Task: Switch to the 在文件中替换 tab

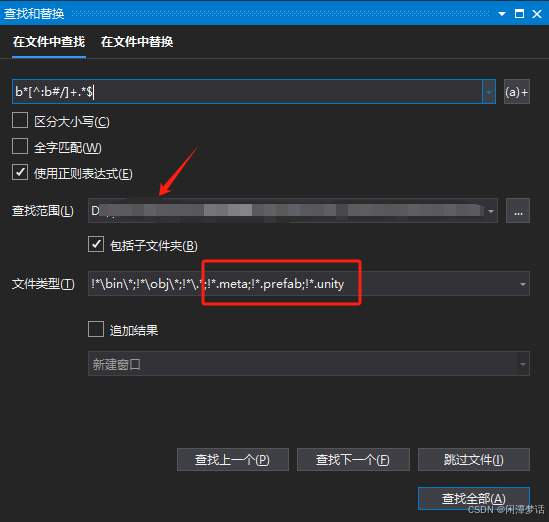Action: 137,42
